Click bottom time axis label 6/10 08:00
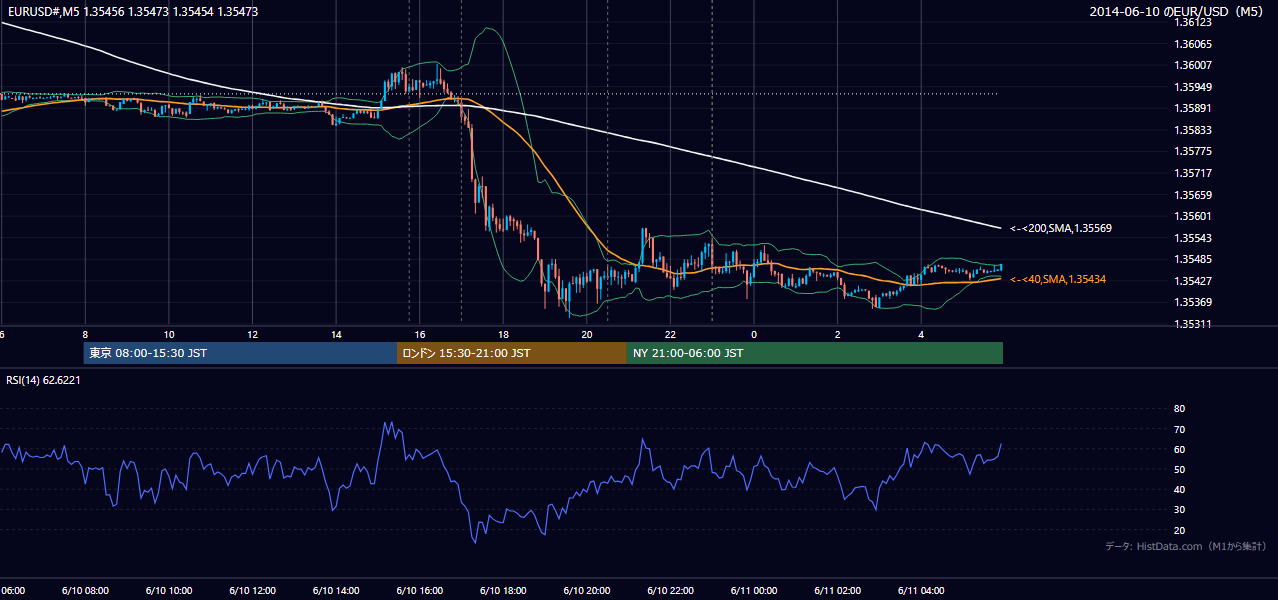 point(85,590)
